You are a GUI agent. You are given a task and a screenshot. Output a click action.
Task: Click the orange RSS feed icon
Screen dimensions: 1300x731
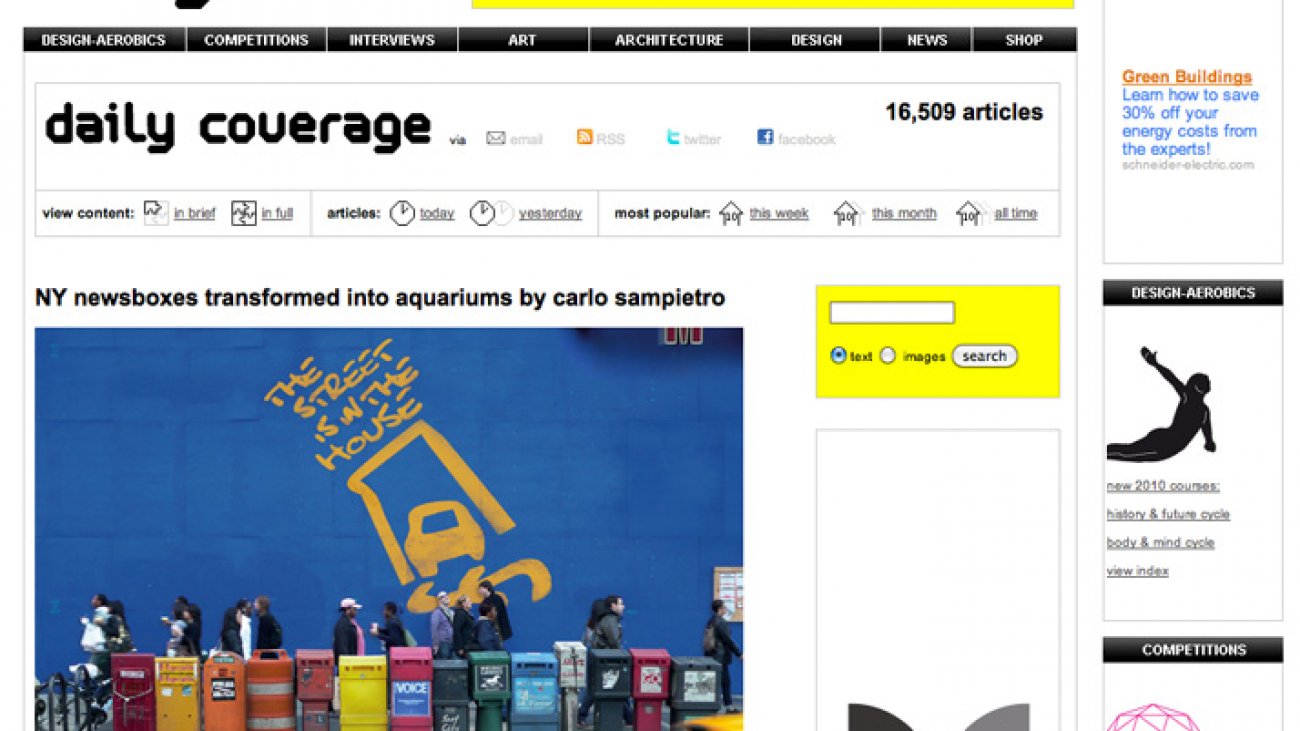(584, 137)
